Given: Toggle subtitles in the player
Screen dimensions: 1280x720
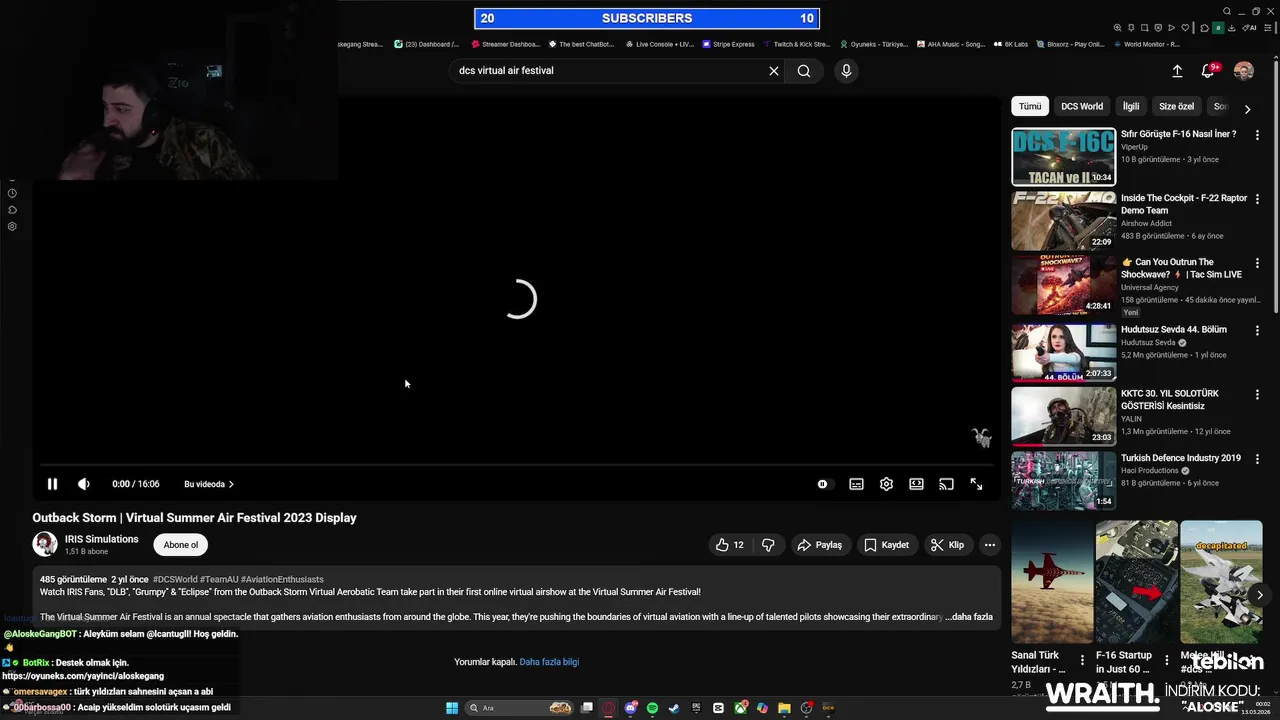Looking at the screenshot, I should (856, 484).
